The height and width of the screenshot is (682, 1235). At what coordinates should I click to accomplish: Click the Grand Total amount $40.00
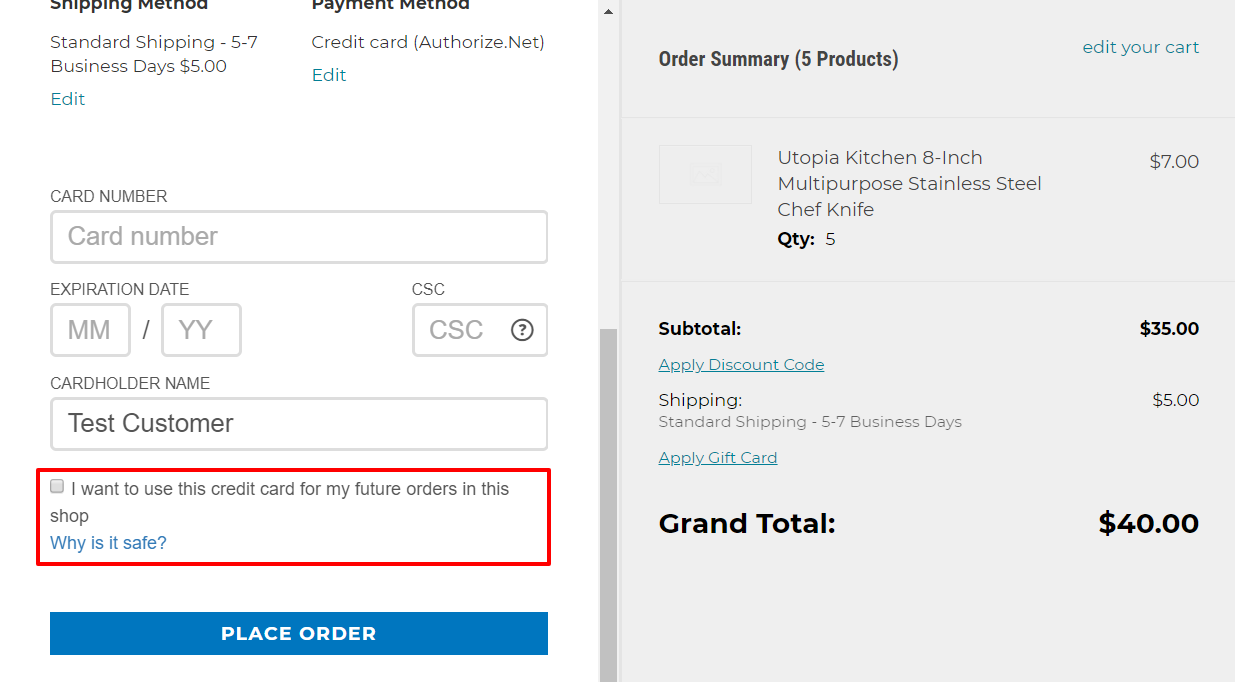click(x=1148, y=524)
